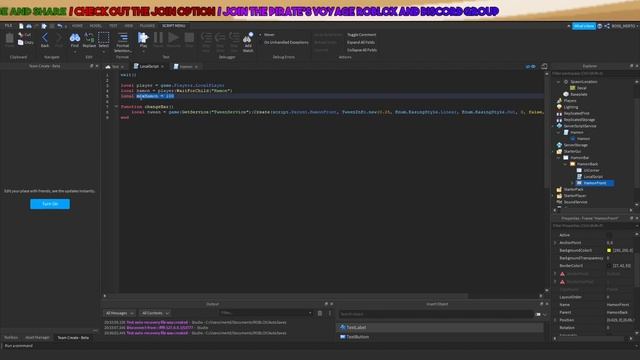Screen dimensions: 640x360
Task: Collapse the ServerScriptService node
Action: point(553,126)
